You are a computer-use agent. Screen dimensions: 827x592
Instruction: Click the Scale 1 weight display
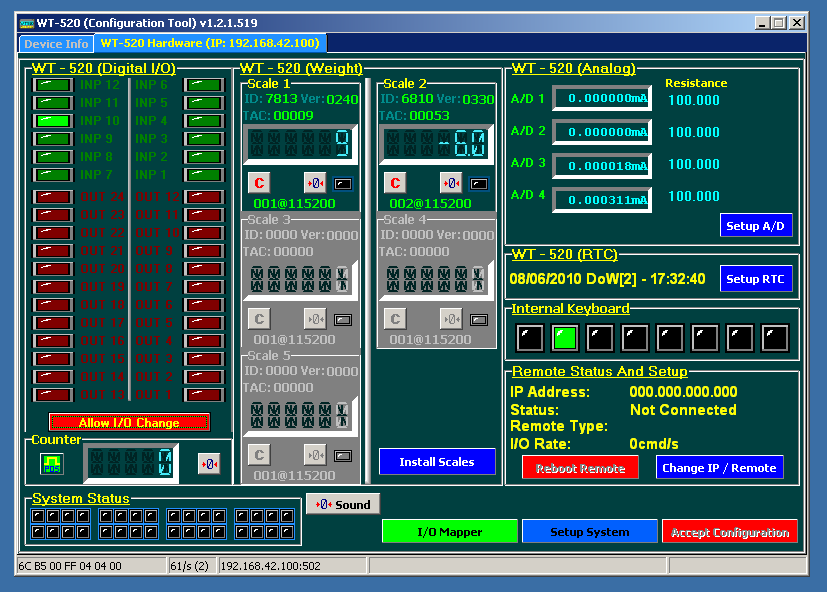tap(300, 144)
